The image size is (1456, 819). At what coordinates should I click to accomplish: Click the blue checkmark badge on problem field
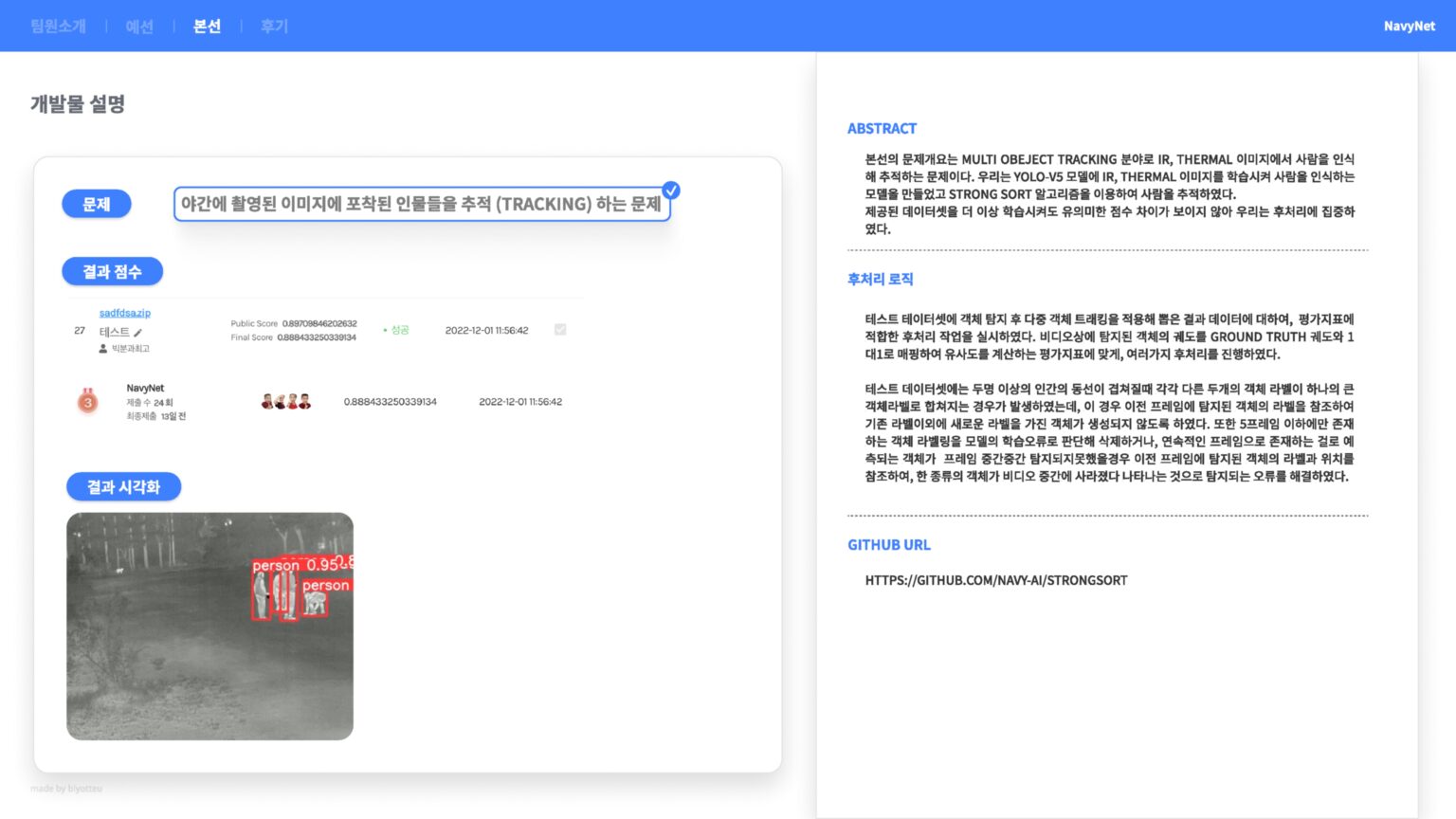click(671, 191)
